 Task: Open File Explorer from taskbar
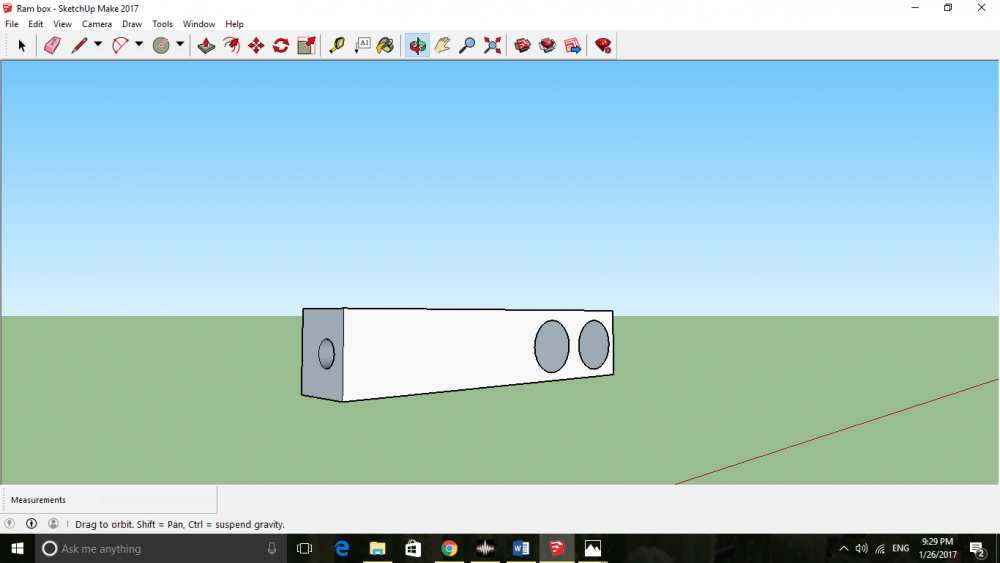click(x=378, y=548)
